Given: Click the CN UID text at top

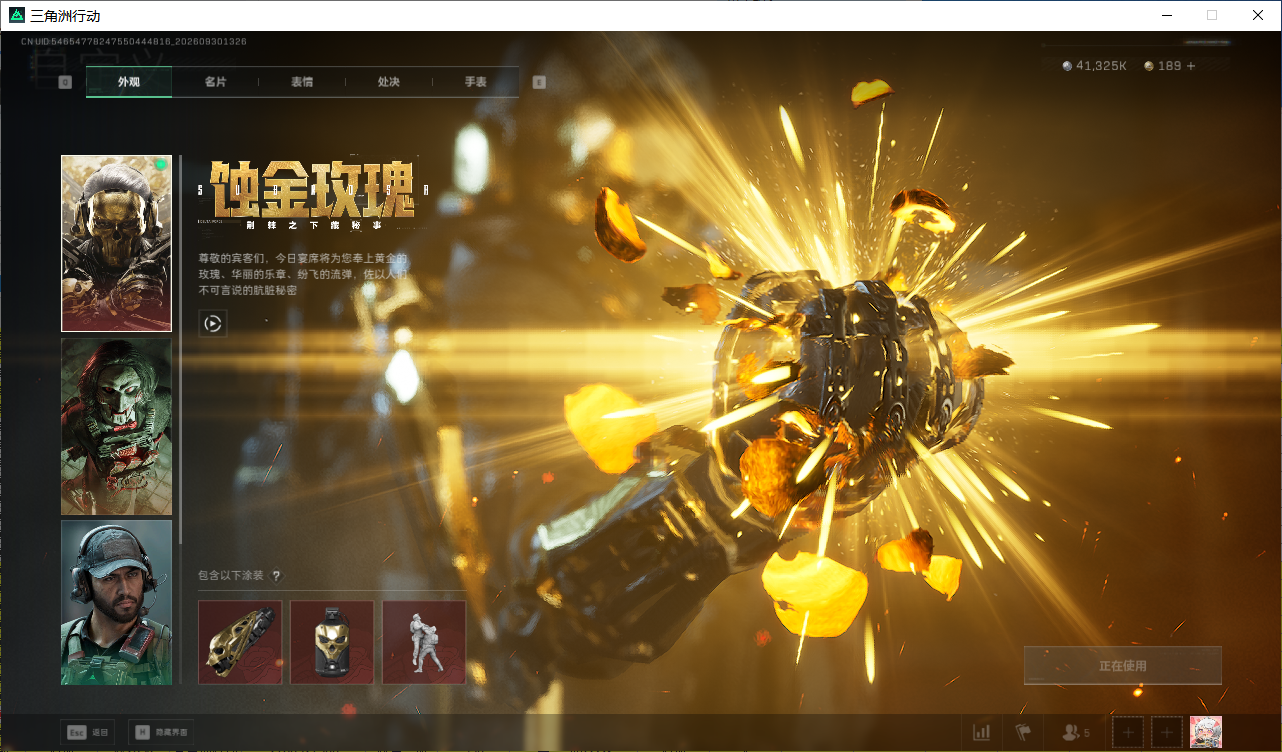Looking at the screenshot, I should click(x=134, y=42).
